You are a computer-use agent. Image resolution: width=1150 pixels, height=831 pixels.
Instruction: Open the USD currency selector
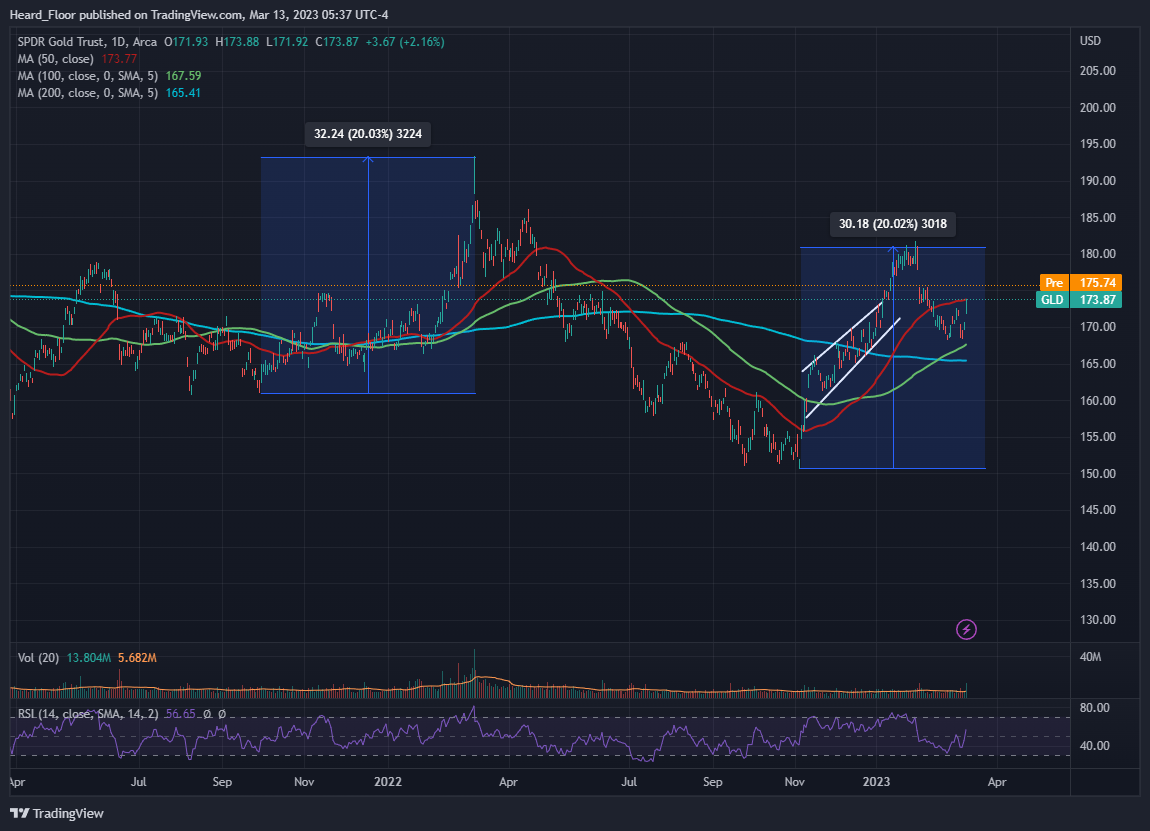(1090, 41)
